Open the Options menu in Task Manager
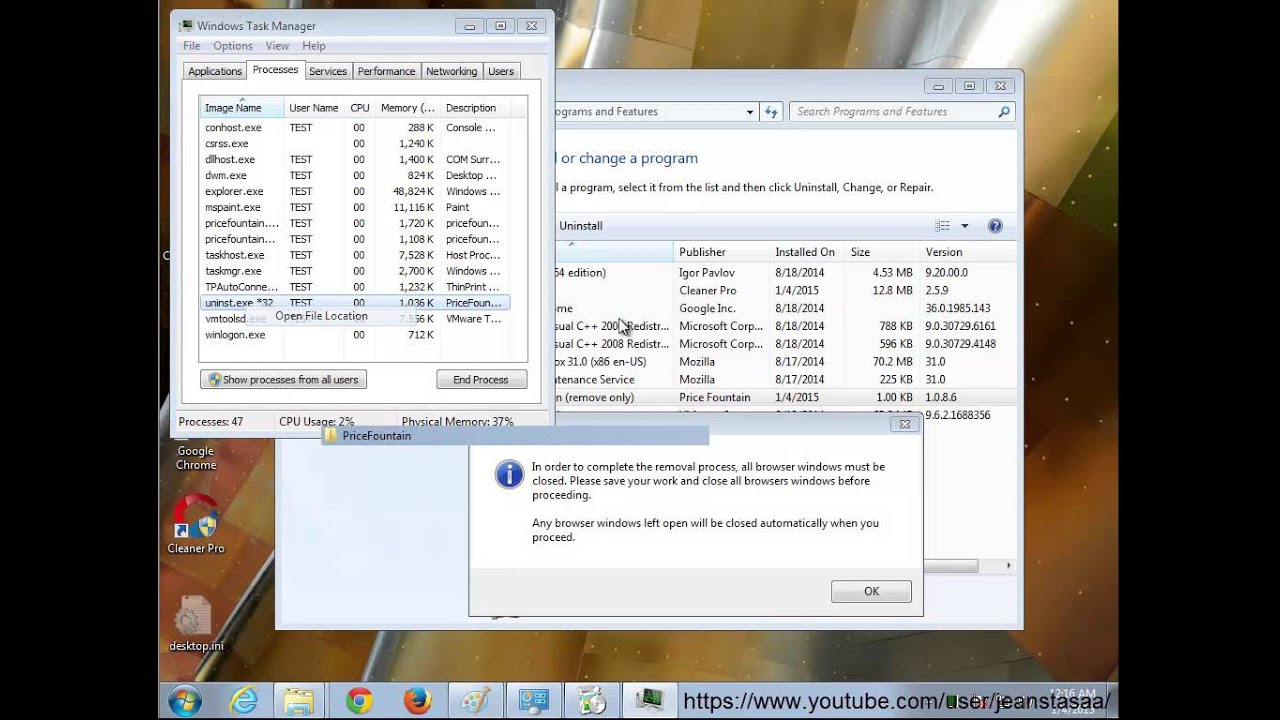The image size is (1280, 720). 232,46
